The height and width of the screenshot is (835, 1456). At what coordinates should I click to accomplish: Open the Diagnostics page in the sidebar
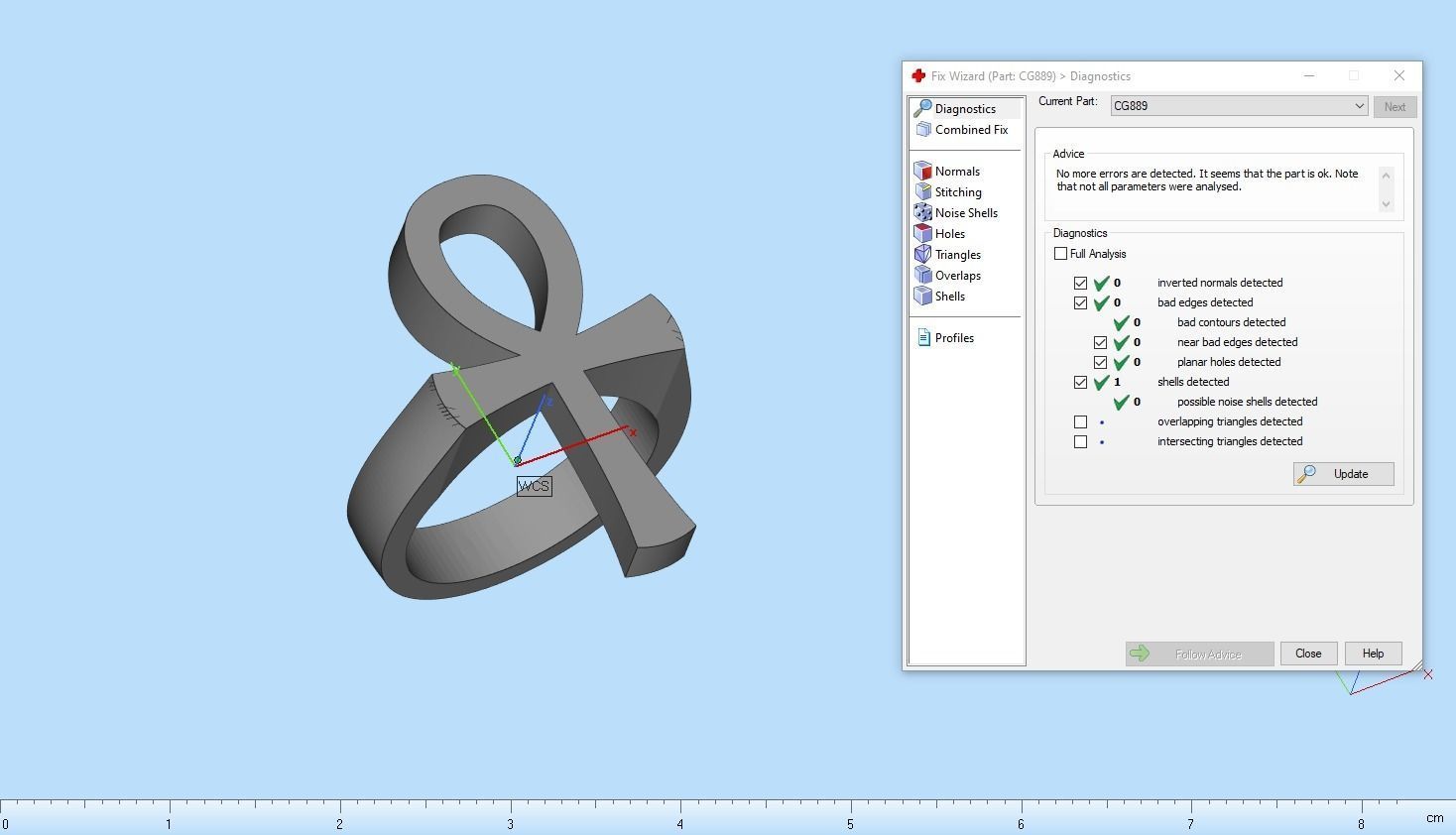(966, 109)
